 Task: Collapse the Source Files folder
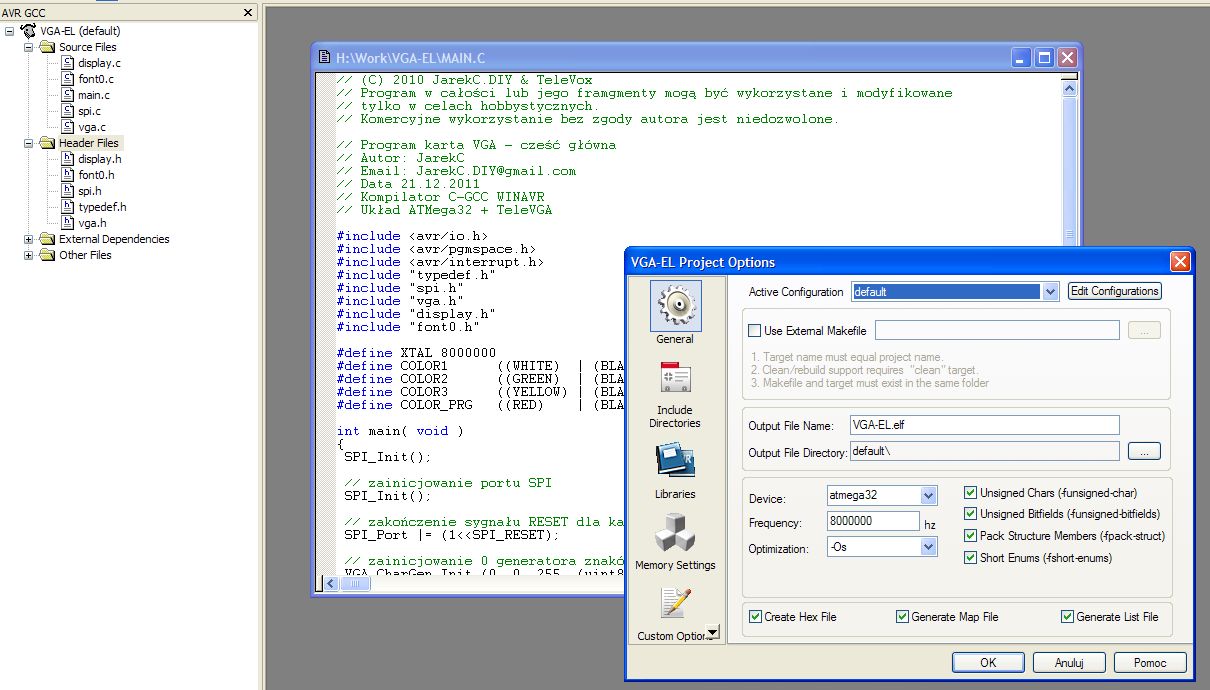coord(28,47)
